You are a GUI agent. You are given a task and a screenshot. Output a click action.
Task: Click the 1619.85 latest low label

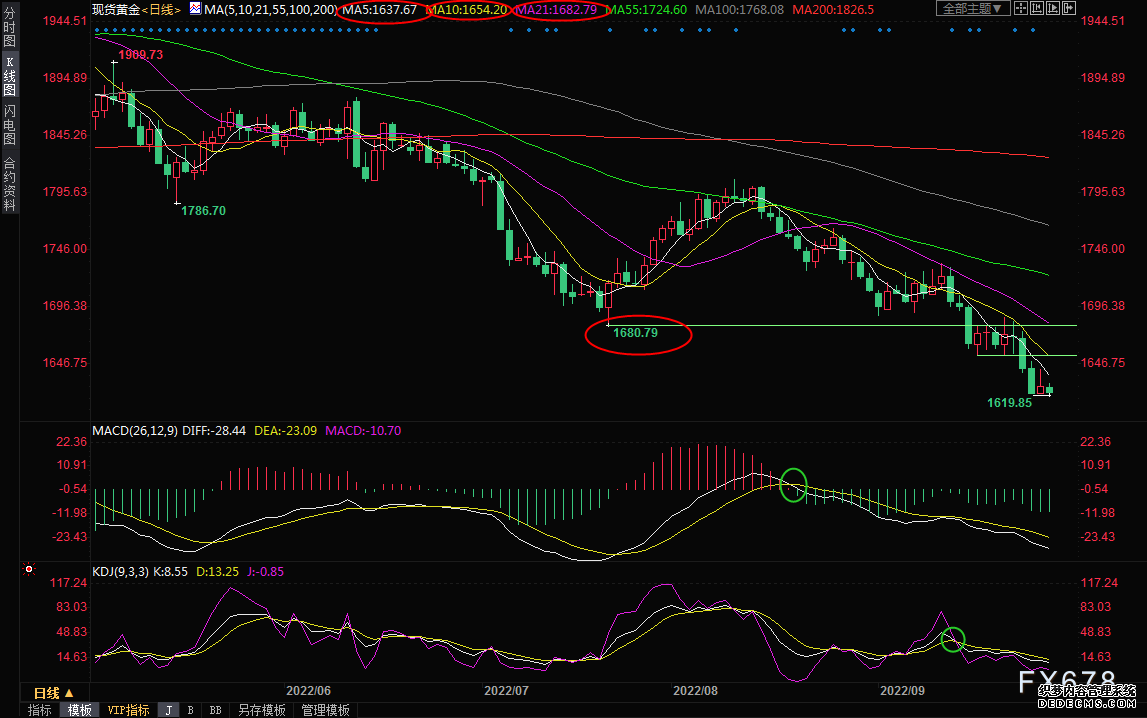coord(1009,403)
